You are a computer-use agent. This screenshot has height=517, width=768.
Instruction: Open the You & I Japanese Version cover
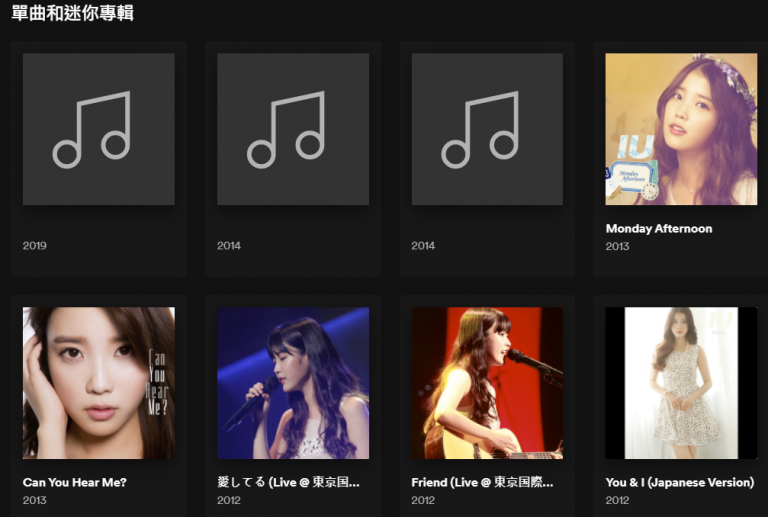[681, 383]
